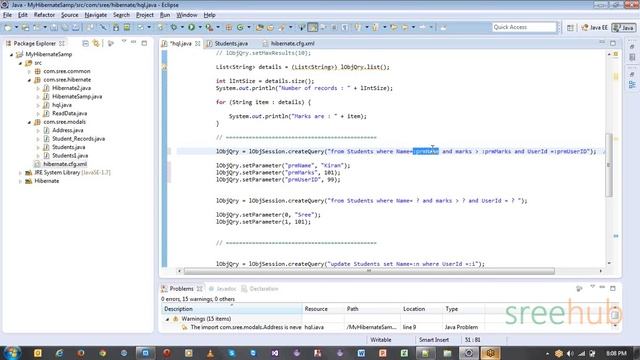Click the New file toolbar icon
This screenshot has height=360, width=640.
pyautogui.click(x=8, y=27)
